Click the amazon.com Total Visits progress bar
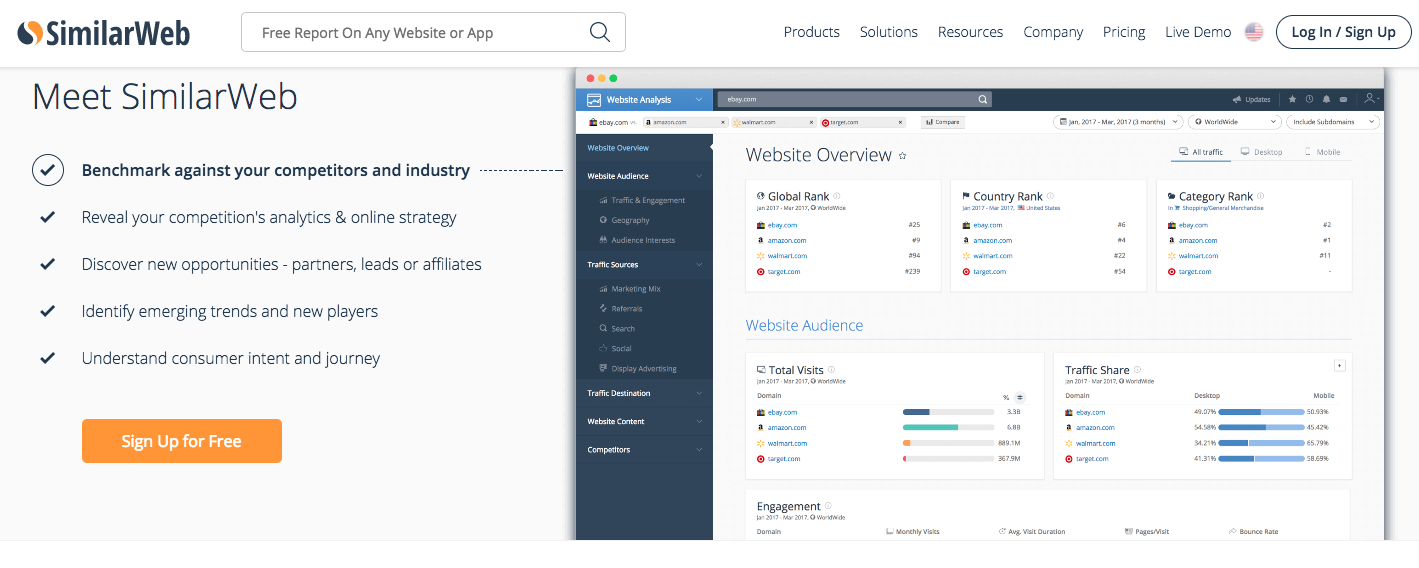Screen dimensions: 1419x568 point(946,427)
